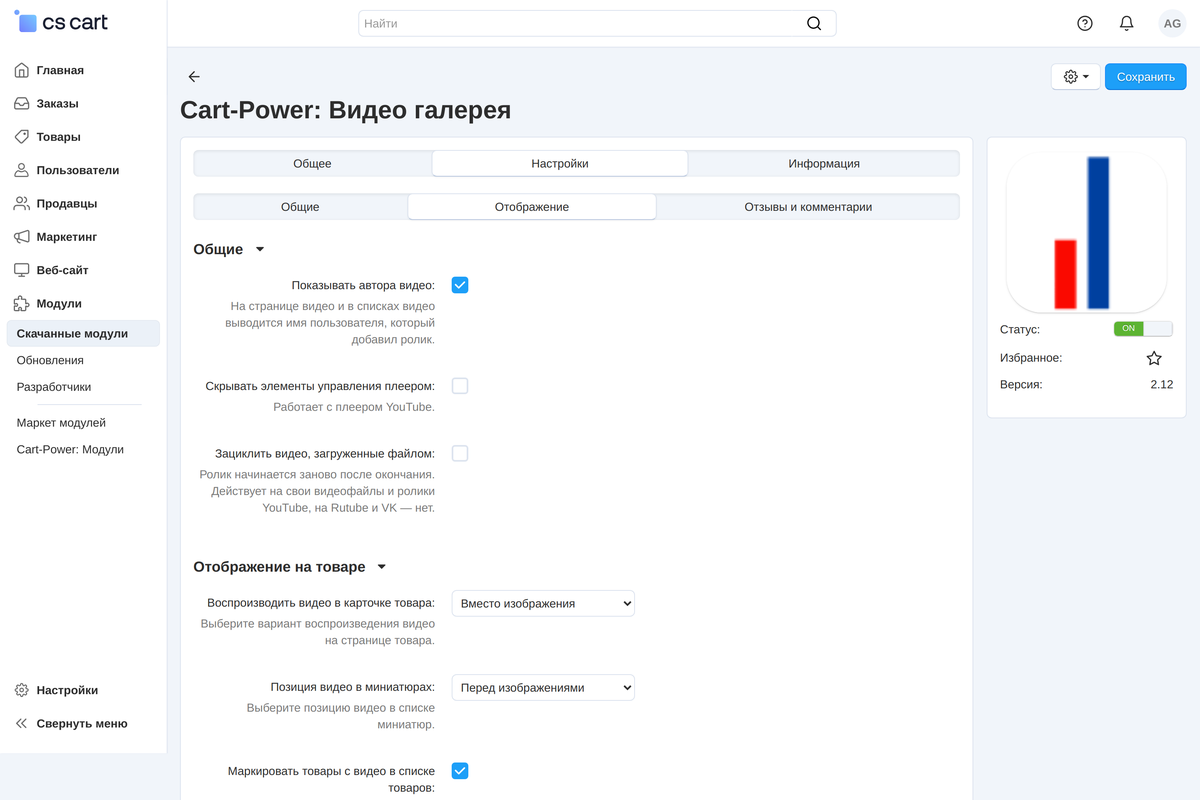Image resolution: width=1200 pixels, height=800 pixels.
Task: Open the Отзывы и комментарии tab
Action: point(808,207)
